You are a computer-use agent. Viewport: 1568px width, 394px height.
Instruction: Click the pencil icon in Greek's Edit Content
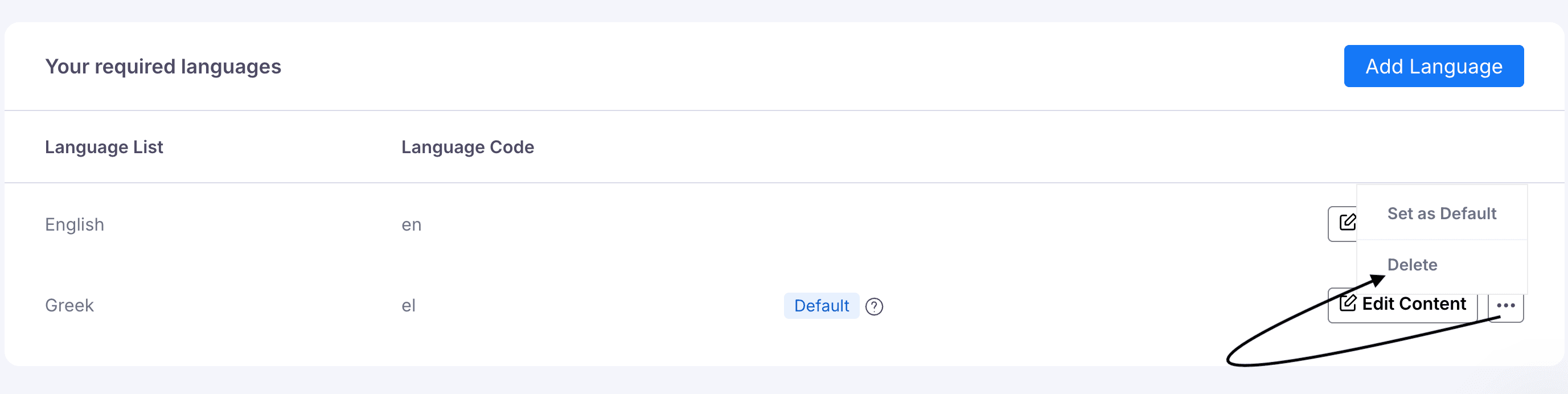point(1347,303)
